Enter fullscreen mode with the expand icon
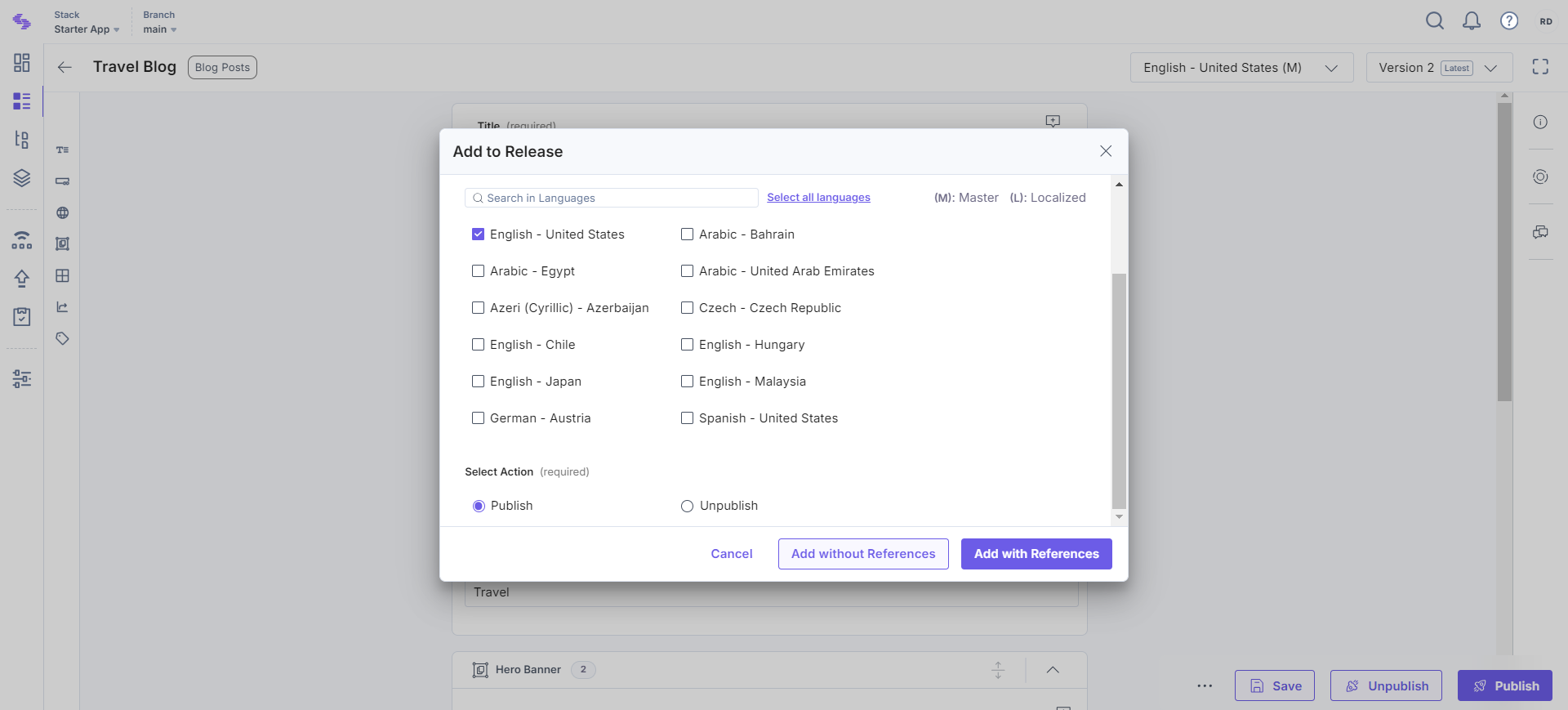 click(x=1540, y=67)
